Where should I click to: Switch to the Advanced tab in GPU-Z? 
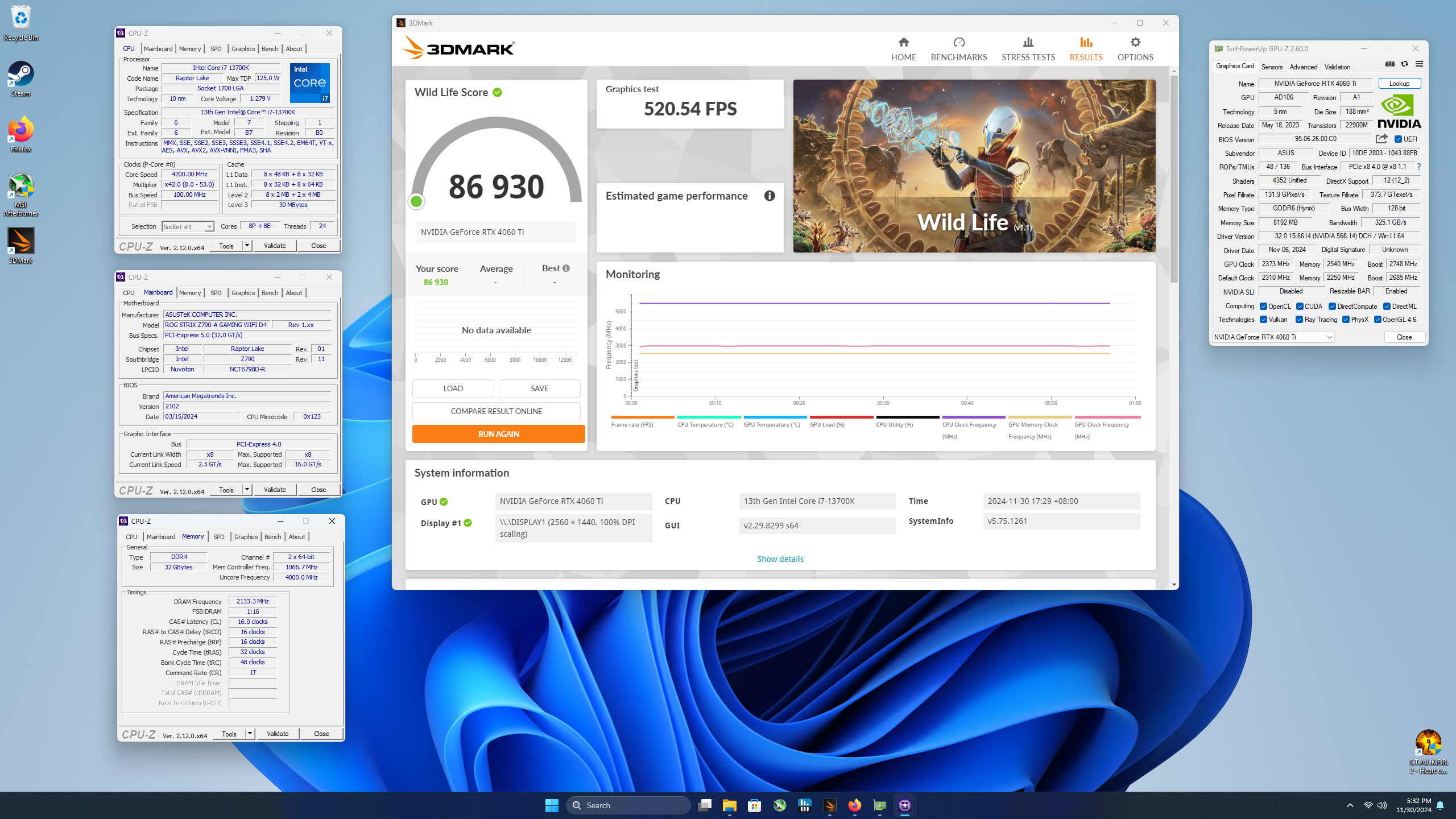[1303, 67]
